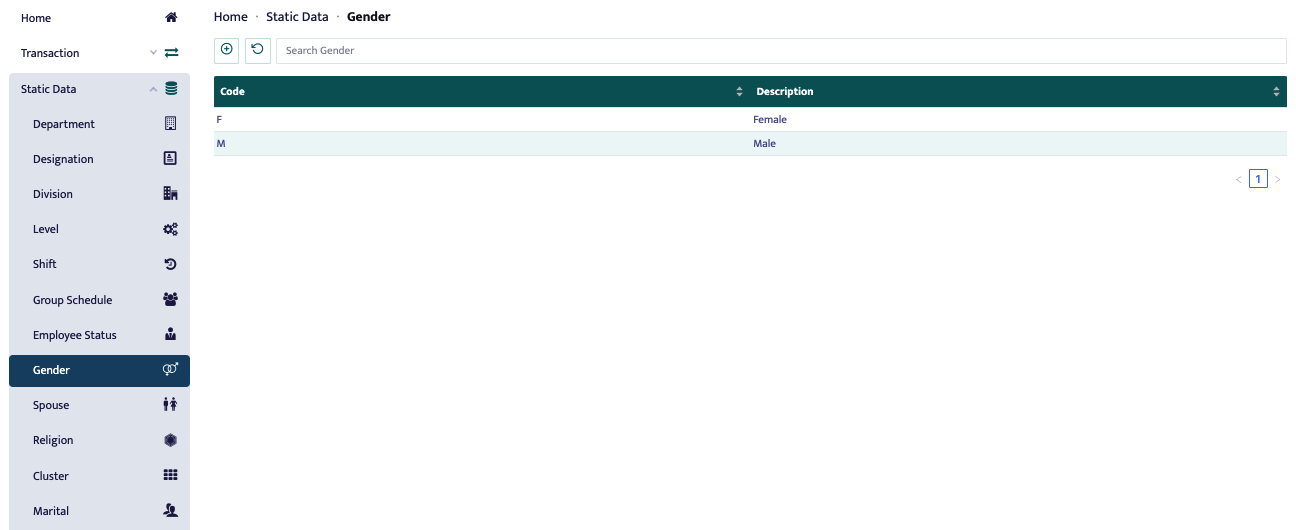The width and height of the screenshot is (1296, 530).
Task: Focus the Search Gender field
Action: tap(781, 50)
